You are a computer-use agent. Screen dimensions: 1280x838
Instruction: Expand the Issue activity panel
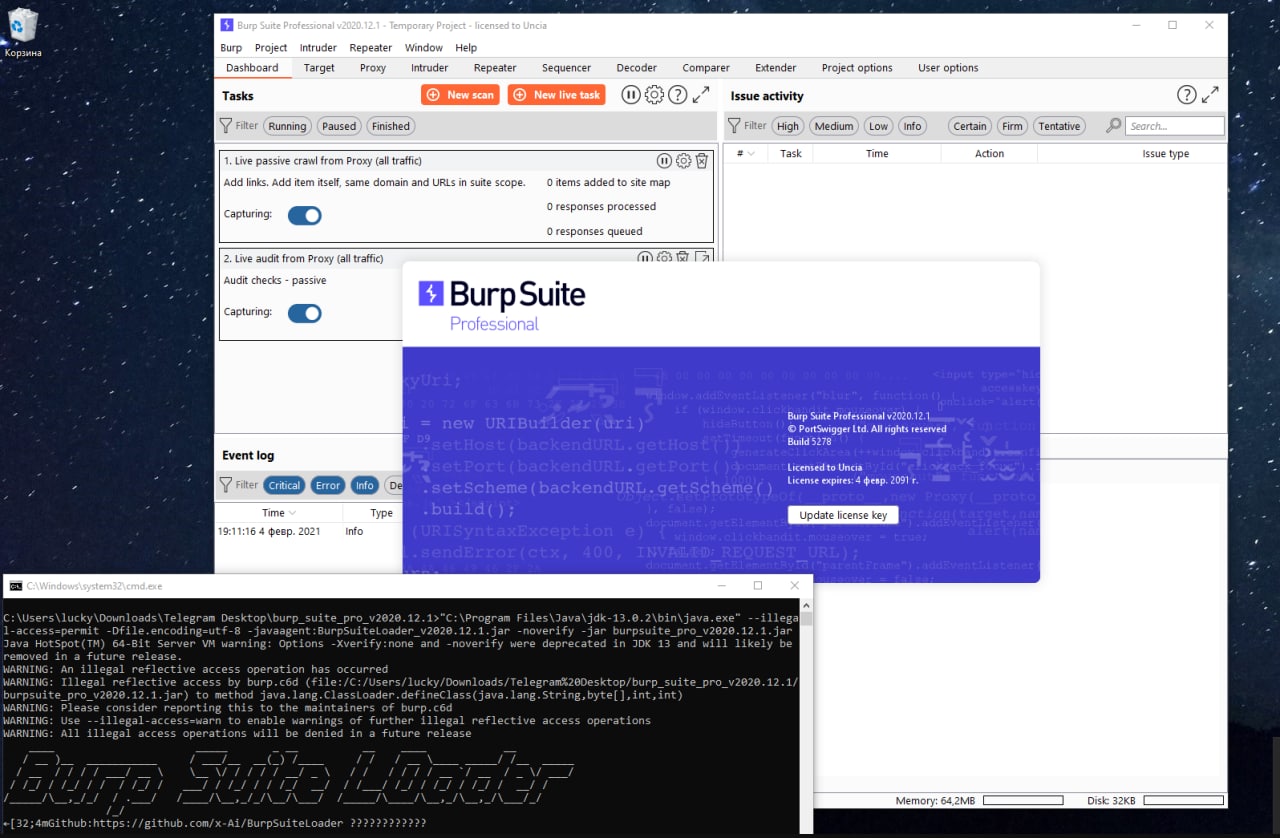[1210, 95]
